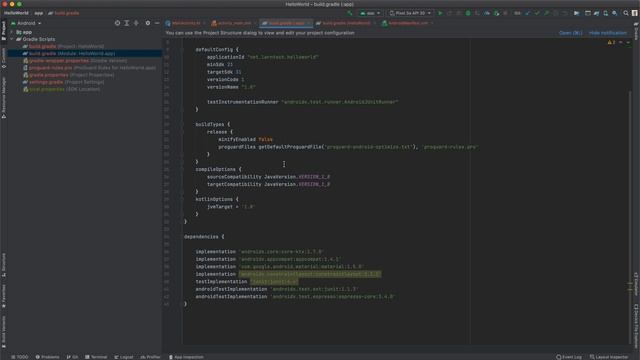The image size is (640, 360).
Task: Click the green Debug app bug icon
Action: [x=468, y=13]
